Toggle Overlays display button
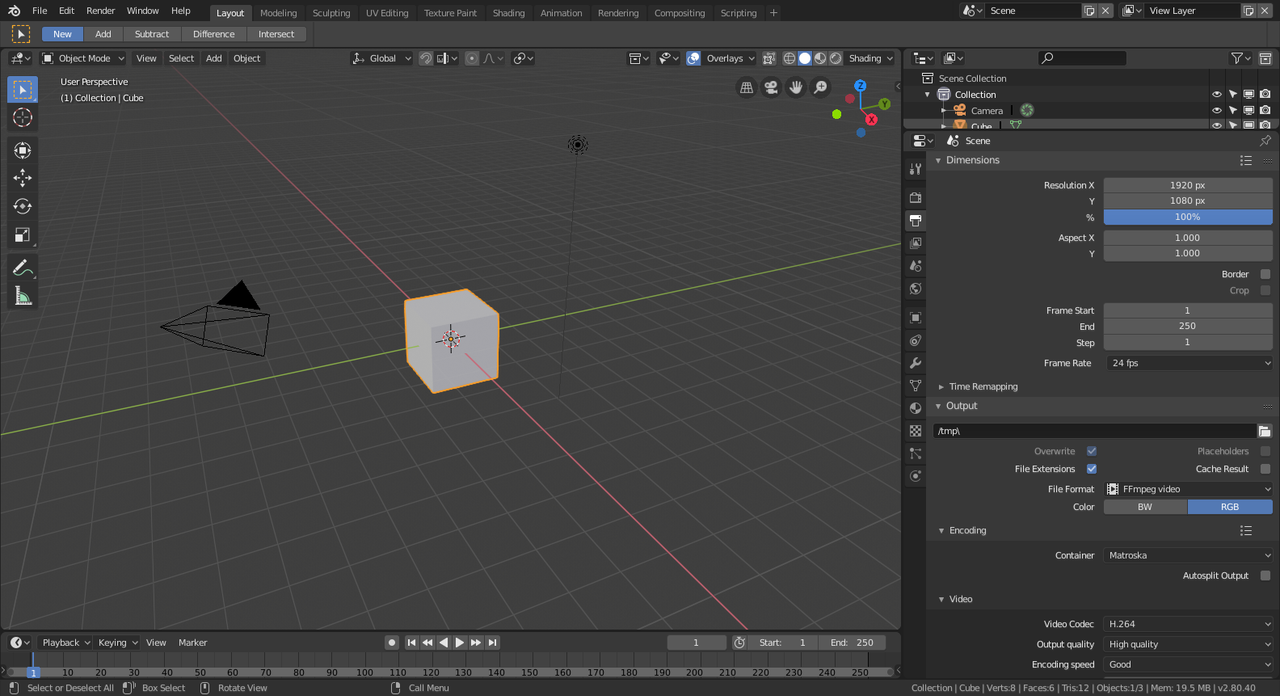This screenshot has height=696, width=1280. click(694, 58)
